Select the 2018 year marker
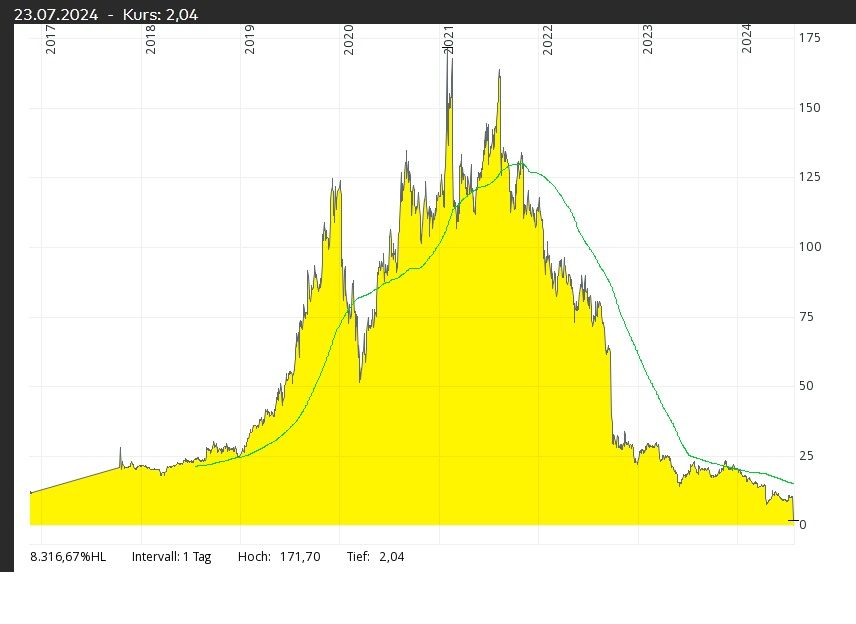 [151, 41]
